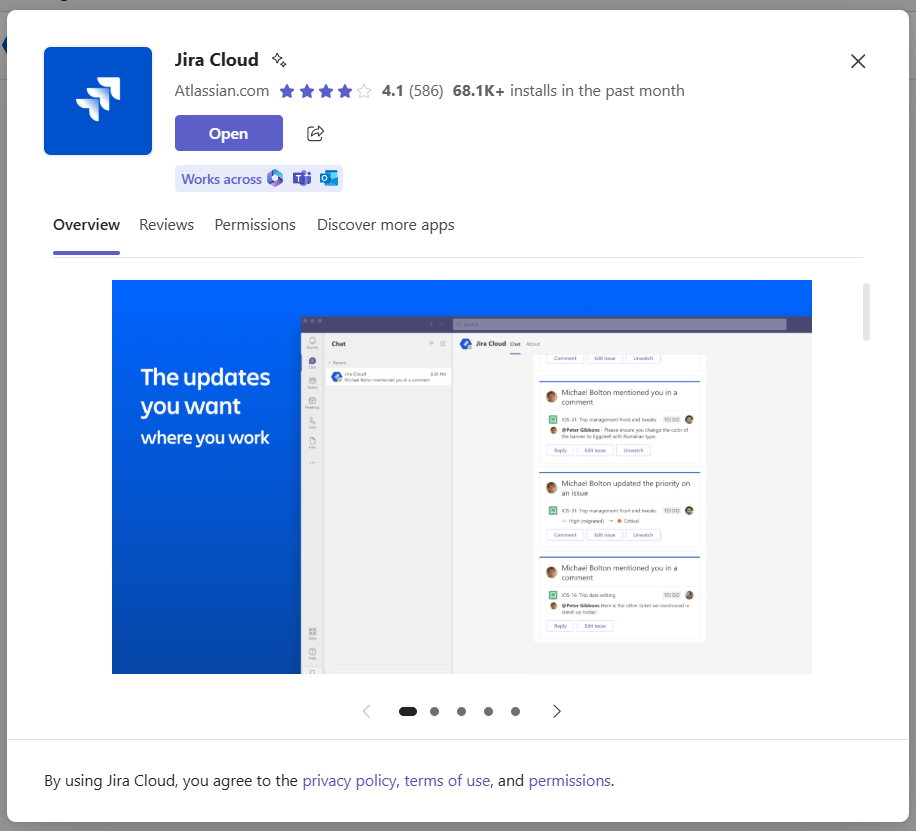Viewport: 916px width, 831px height.
Task: Close the Jira Cloud dialog
Action: click(x=858, y=61)
